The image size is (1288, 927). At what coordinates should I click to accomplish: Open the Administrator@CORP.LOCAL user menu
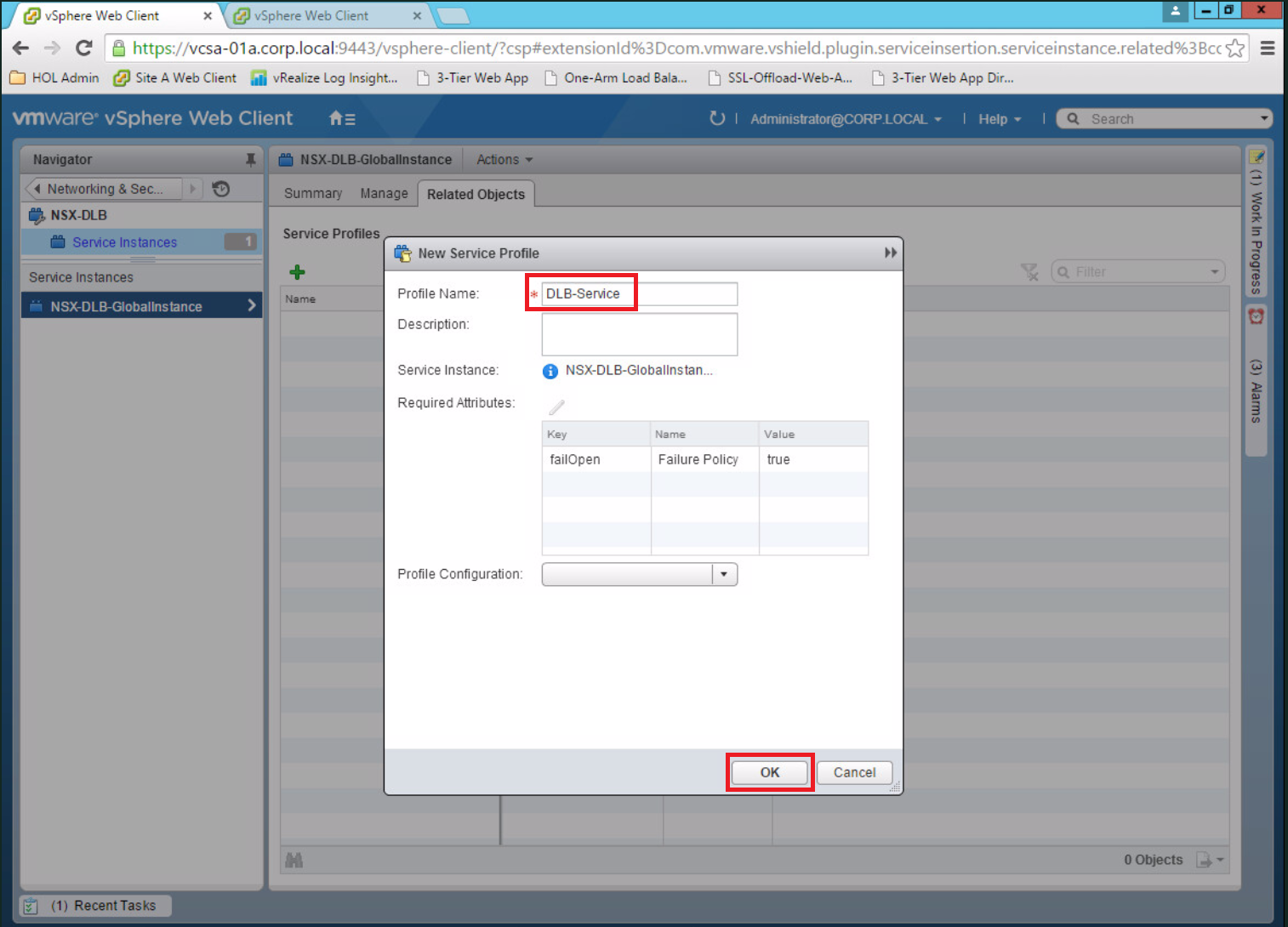[846, 119]
